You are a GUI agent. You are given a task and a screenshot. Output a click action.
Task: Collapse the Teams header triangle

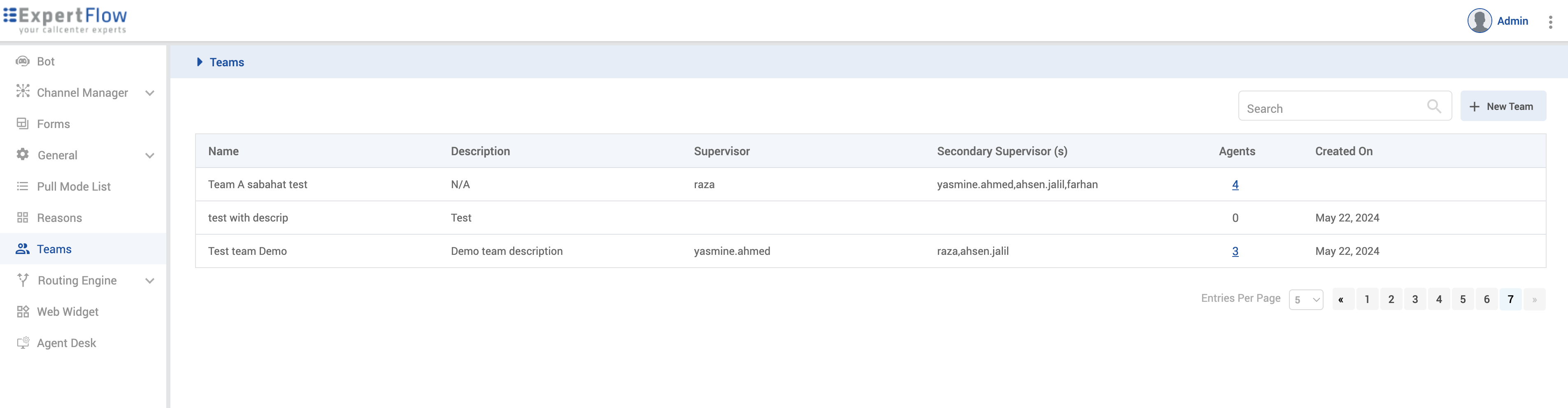click(200, 62)
